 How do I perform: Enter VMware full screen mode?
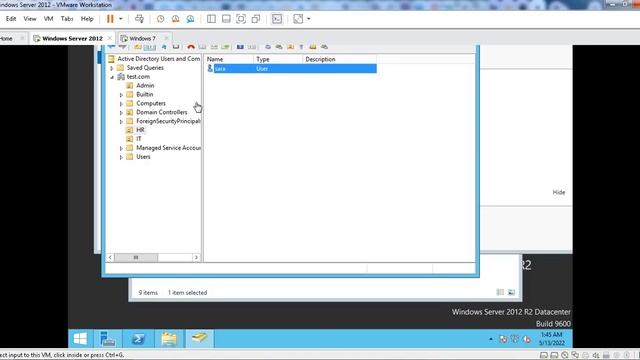[x=241, y=19]
